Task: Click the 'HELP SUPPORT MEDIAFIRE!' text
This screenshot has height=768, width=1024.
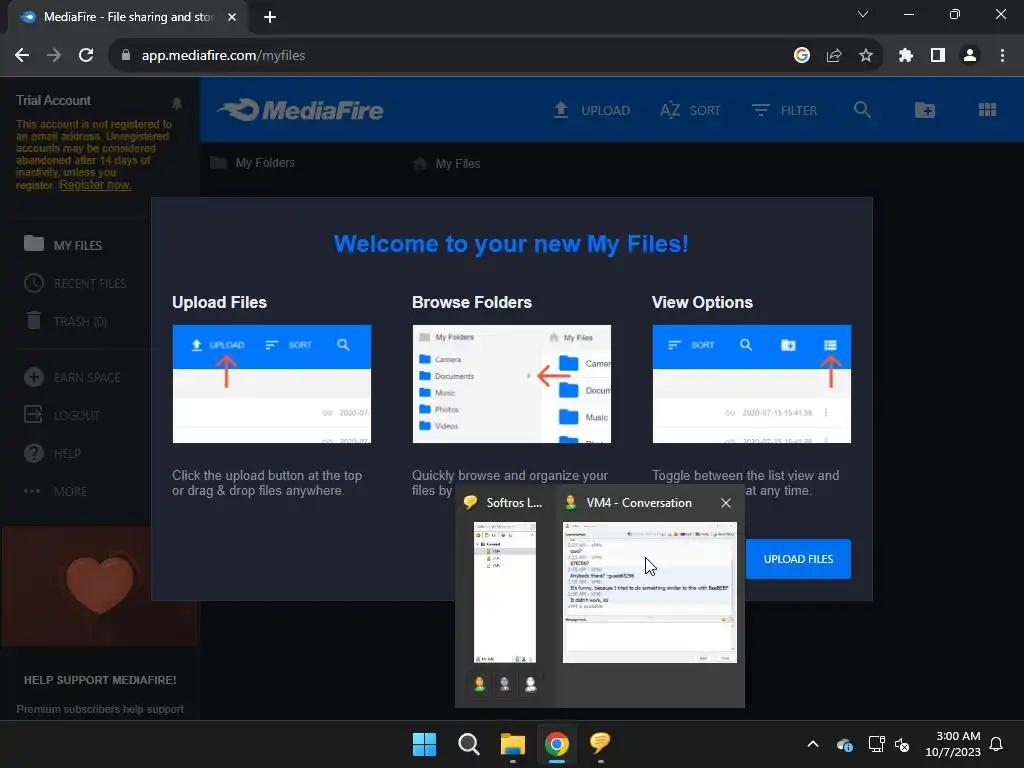Action: tap(100, 680)
